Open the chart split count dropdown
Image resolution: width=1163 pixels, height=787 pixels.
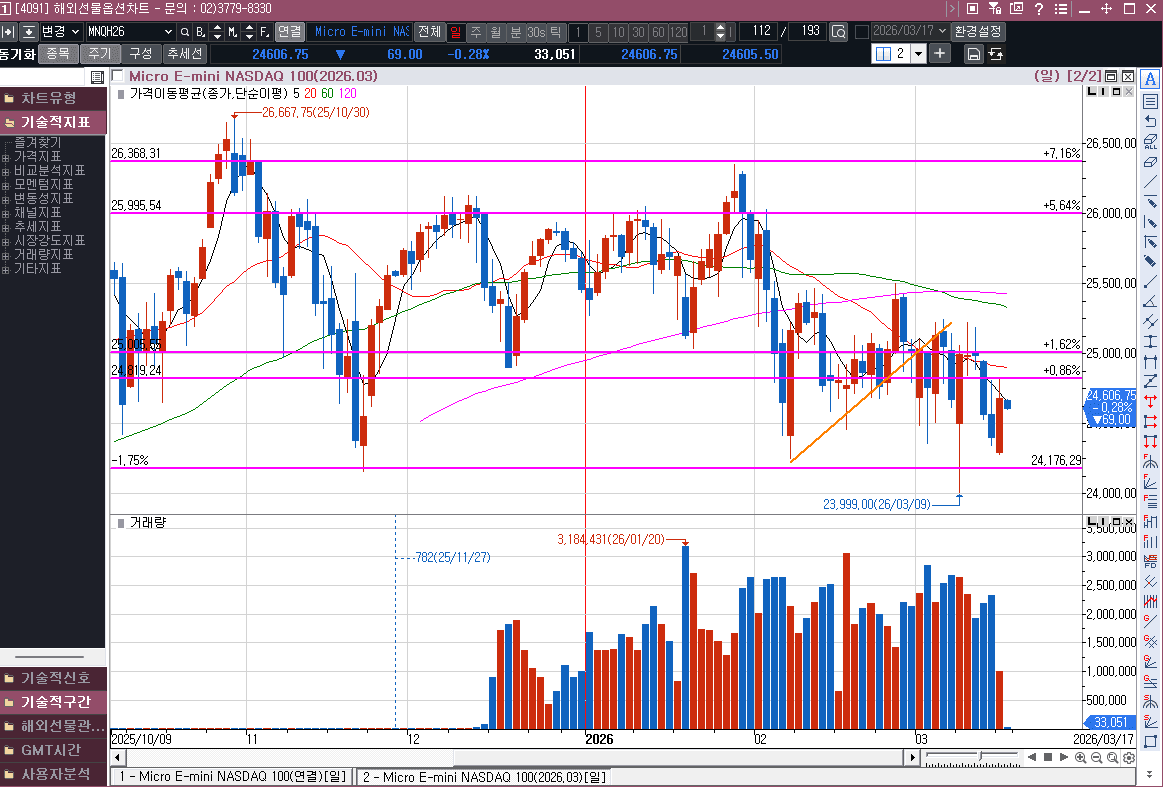(918, 54)
